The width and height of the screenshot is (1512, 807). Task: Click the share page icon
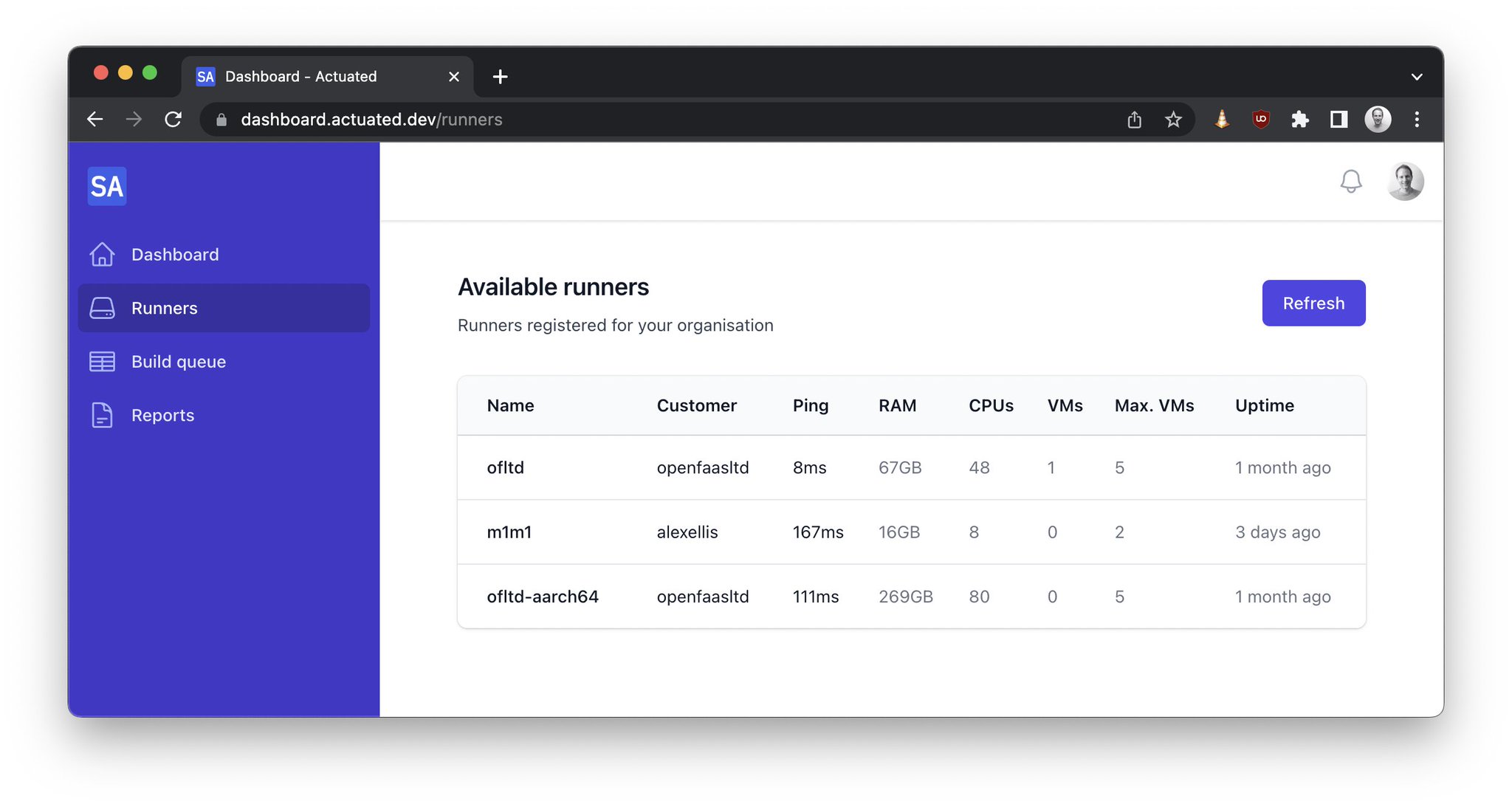tap(1135, 119)
